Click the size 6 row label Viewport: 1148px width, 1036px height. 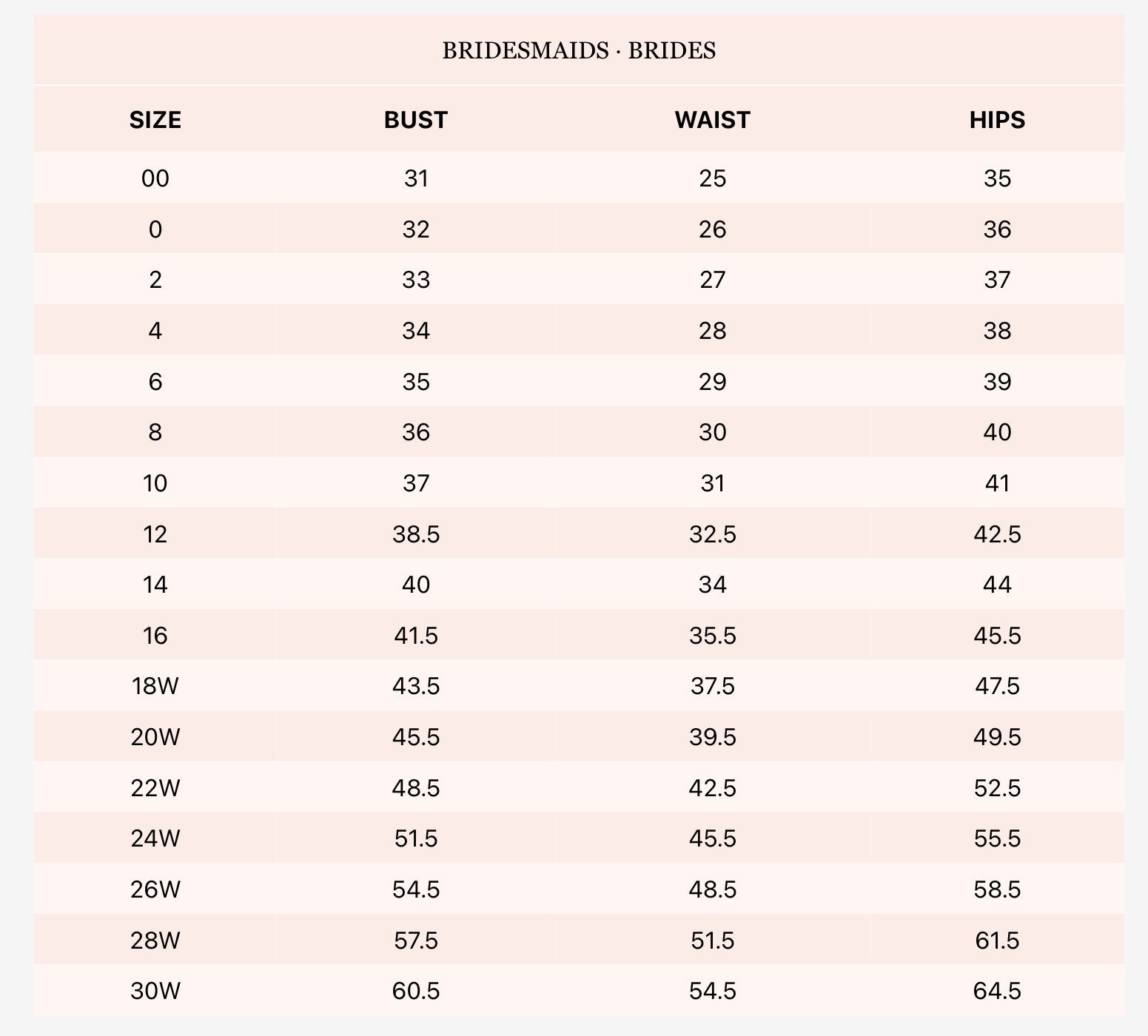click(155, 382)
